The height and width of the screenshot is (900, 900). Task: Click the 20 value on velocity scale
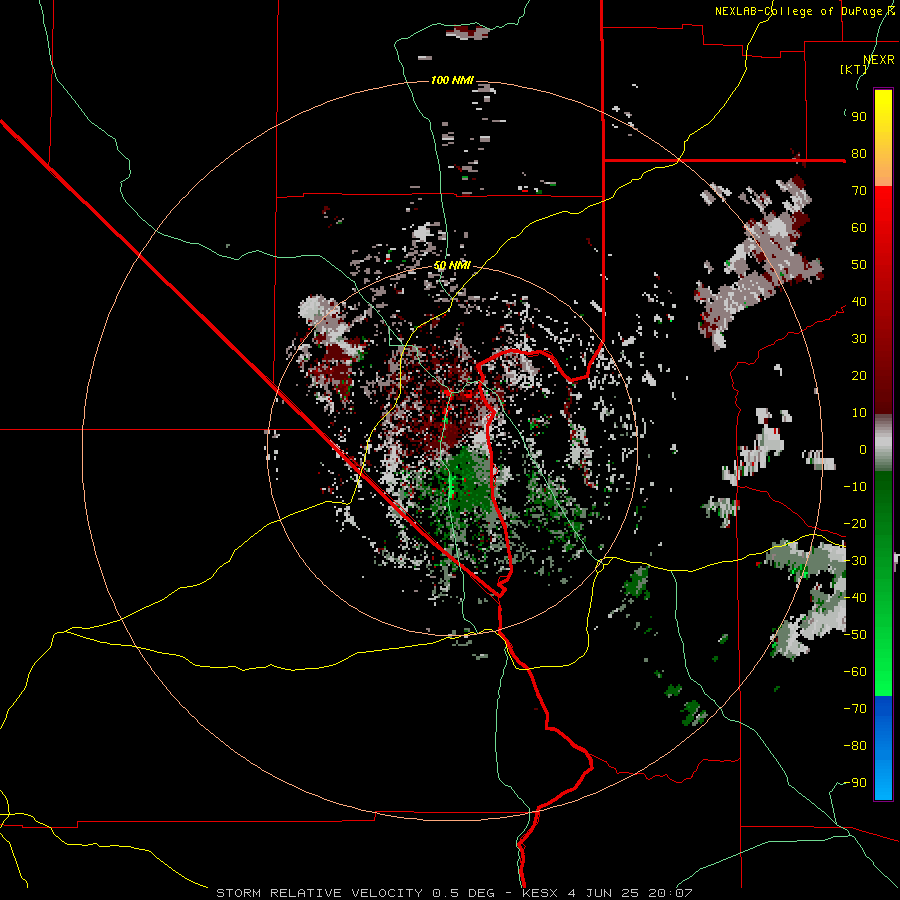(x=859, y=376)
